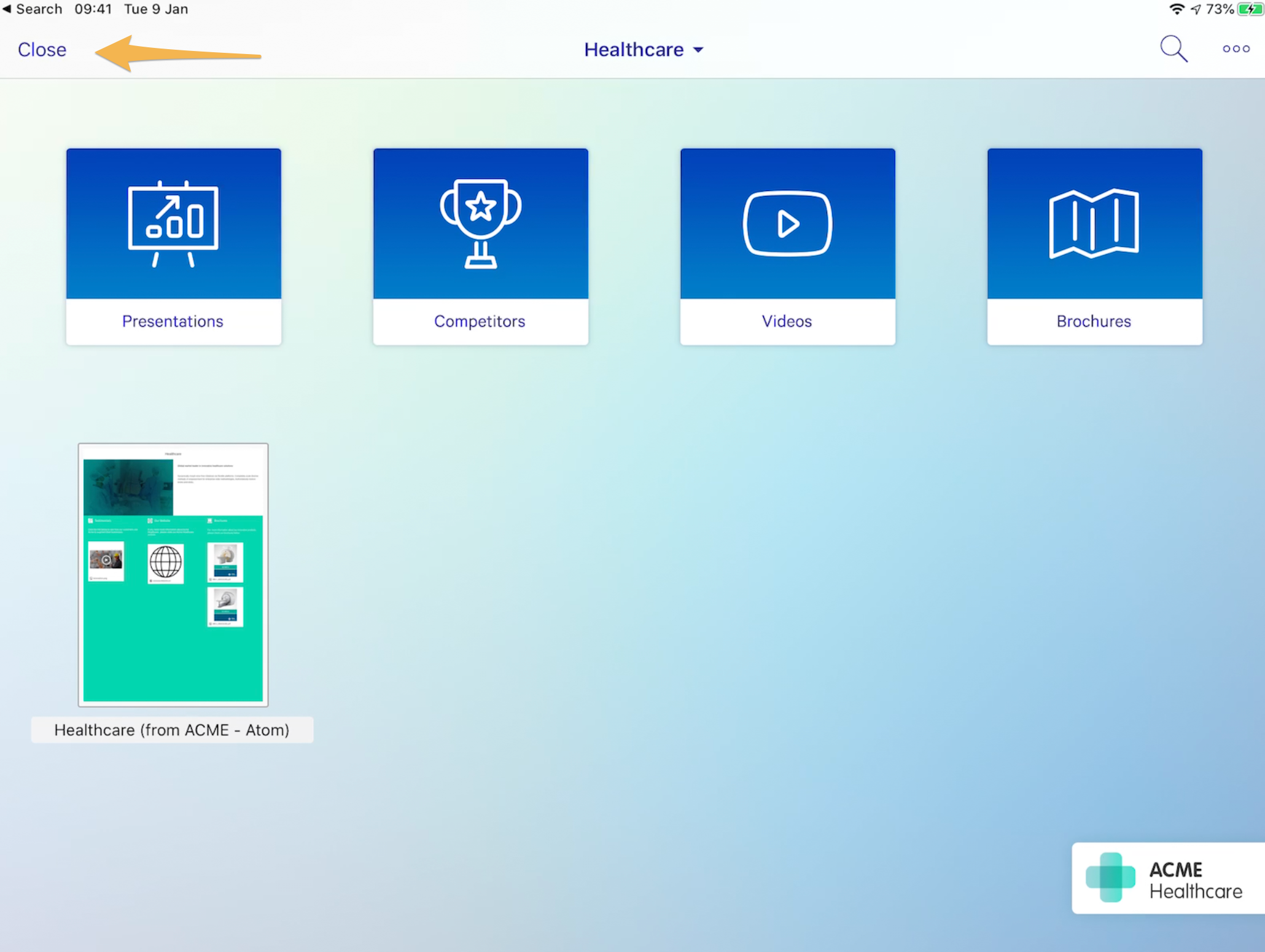
Task: Go back to Search app
Action: point(32,9)
